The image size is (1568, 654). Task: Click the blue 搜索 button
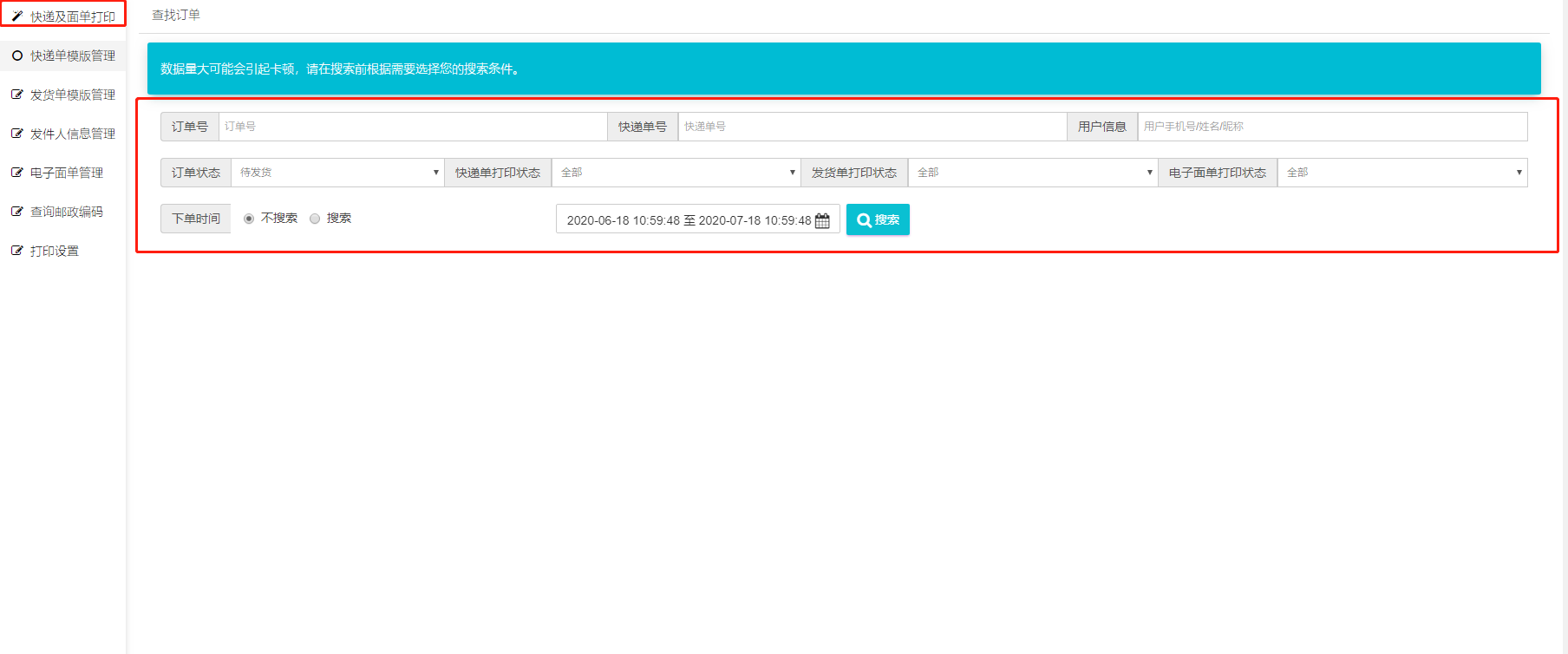tap(878, 219)
